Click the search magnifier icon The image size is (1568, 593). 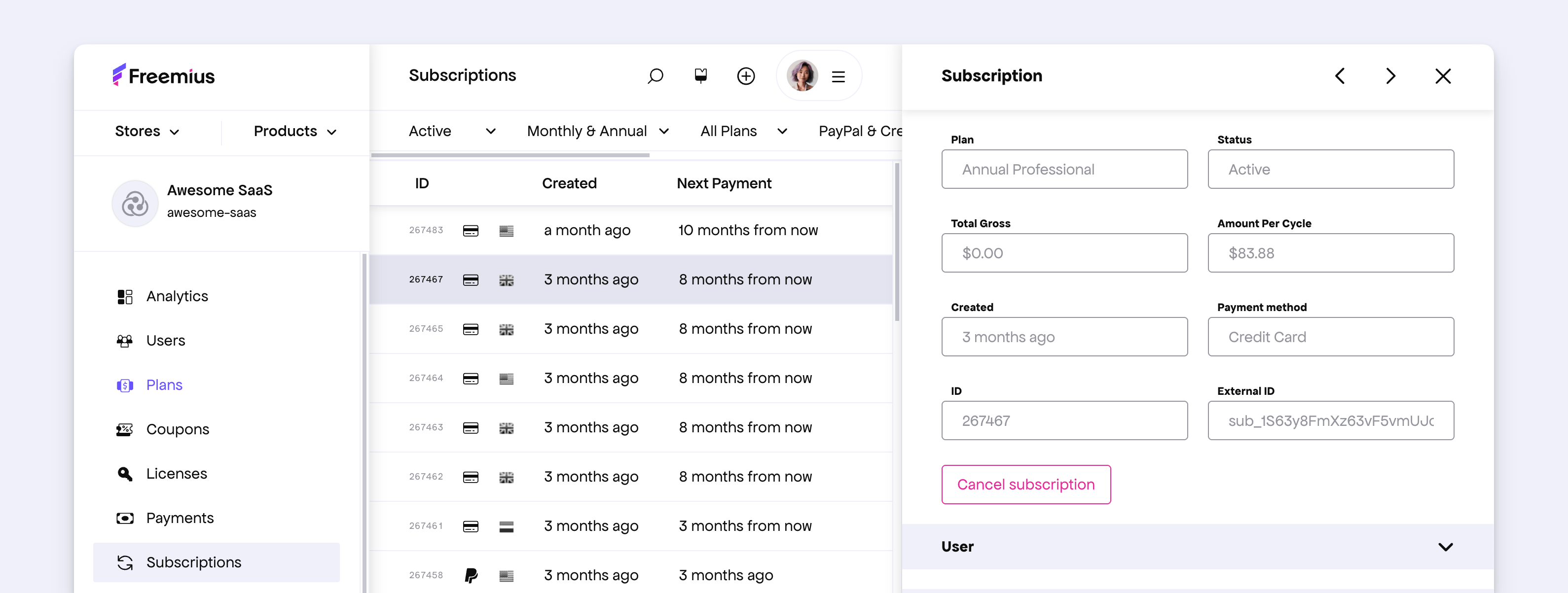[x=655, y=76]
